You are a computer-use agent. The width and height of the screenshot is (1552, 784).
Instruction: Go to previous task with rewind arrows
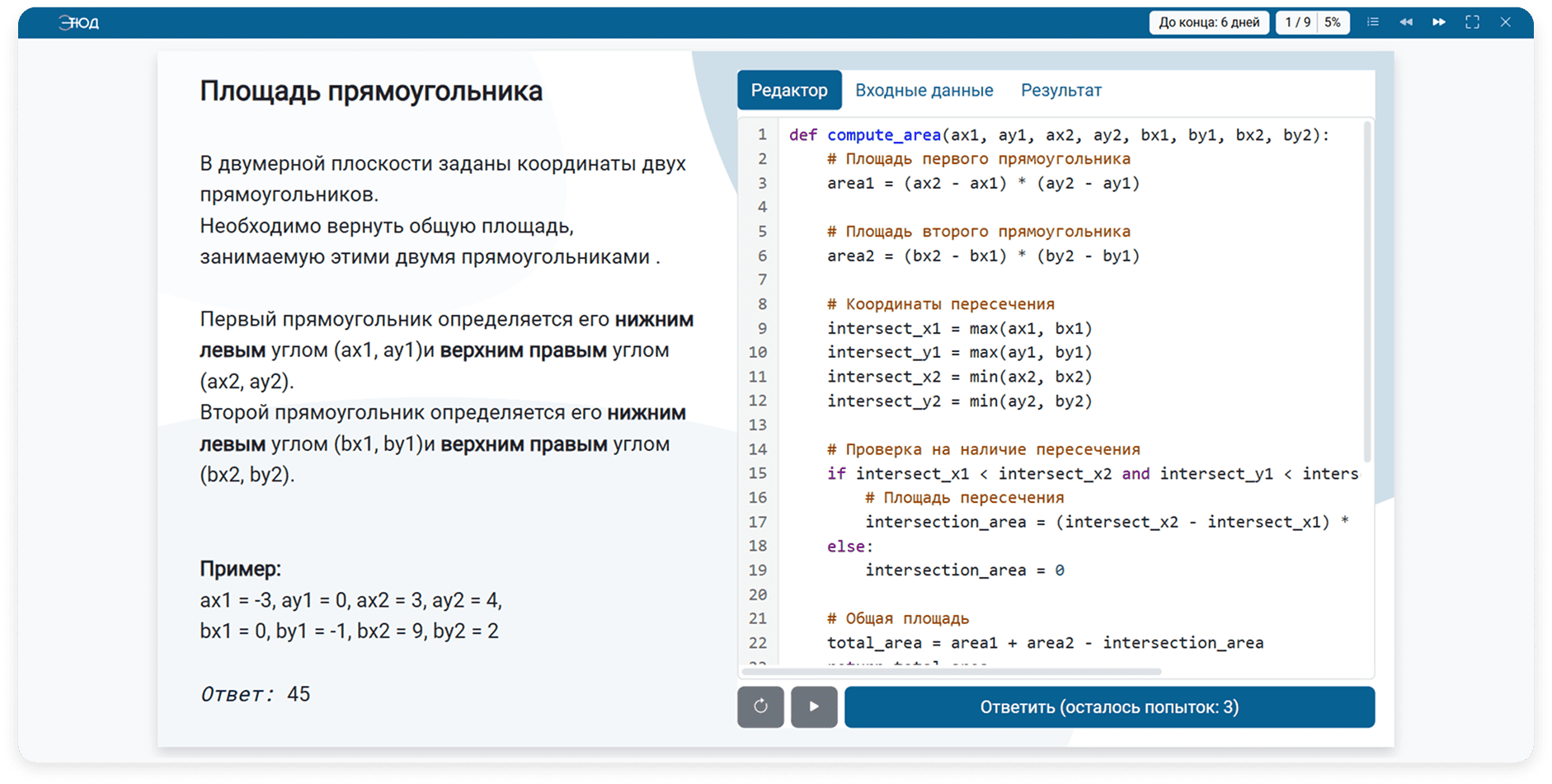pos(1405,22)
